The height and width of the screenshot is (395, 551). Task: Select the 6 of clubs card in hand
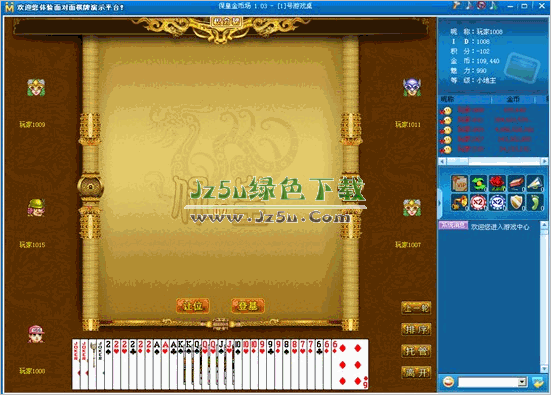pos(319,364)
